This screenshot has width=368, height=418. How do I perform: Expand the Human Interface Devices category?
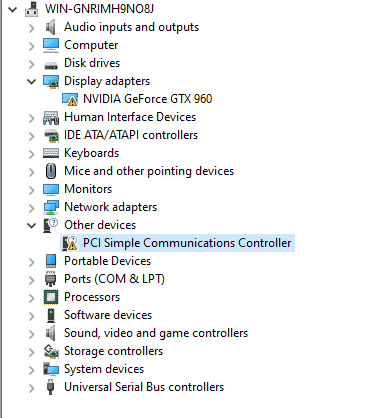click(32, 118)
